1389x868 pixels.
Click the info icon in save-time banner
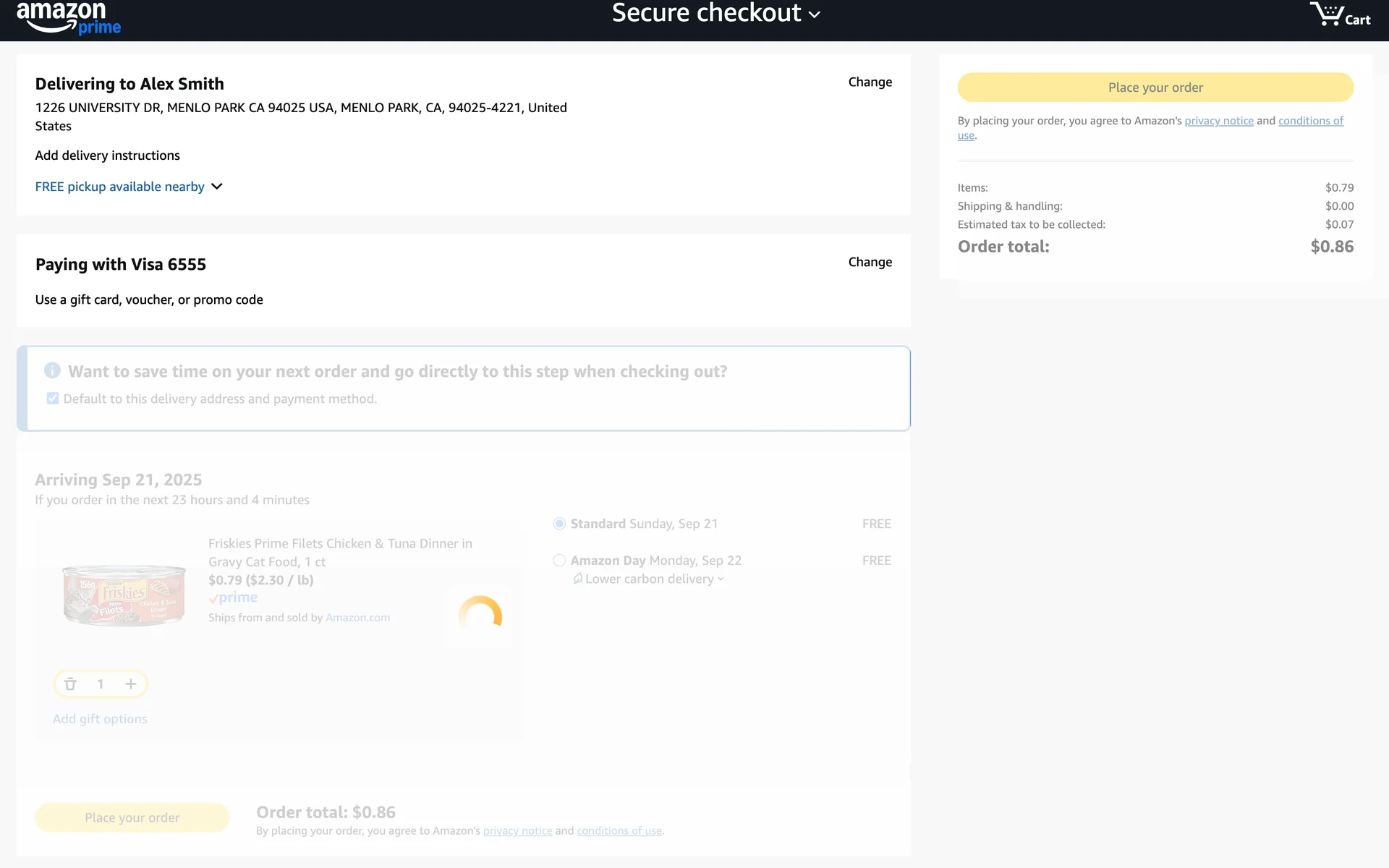pos(52,370)
